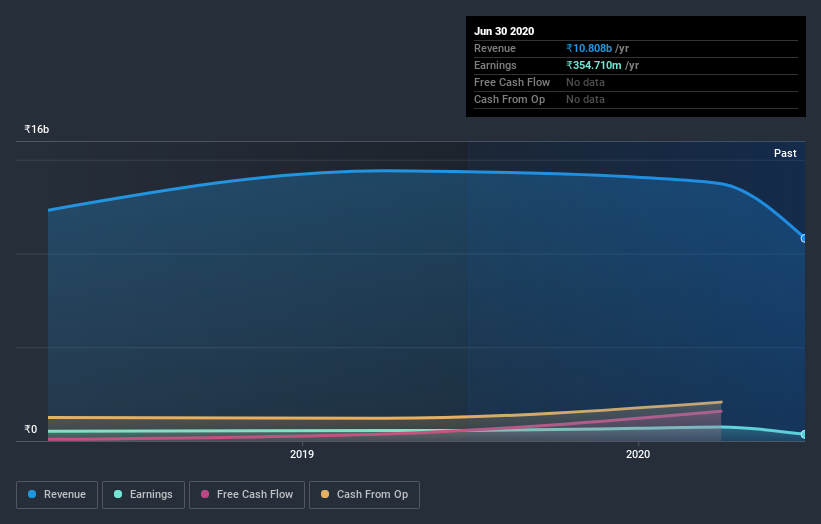The height and width of the screenshot is (524, 821).
Task: Click the Jun 30 2020 tooltip date
Action: point(504,31)
